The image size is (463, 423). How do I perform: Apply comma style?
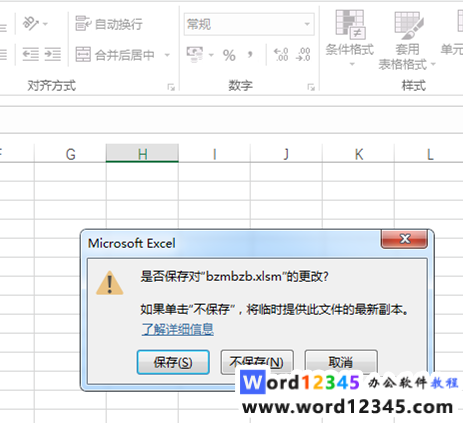(250, 55)
